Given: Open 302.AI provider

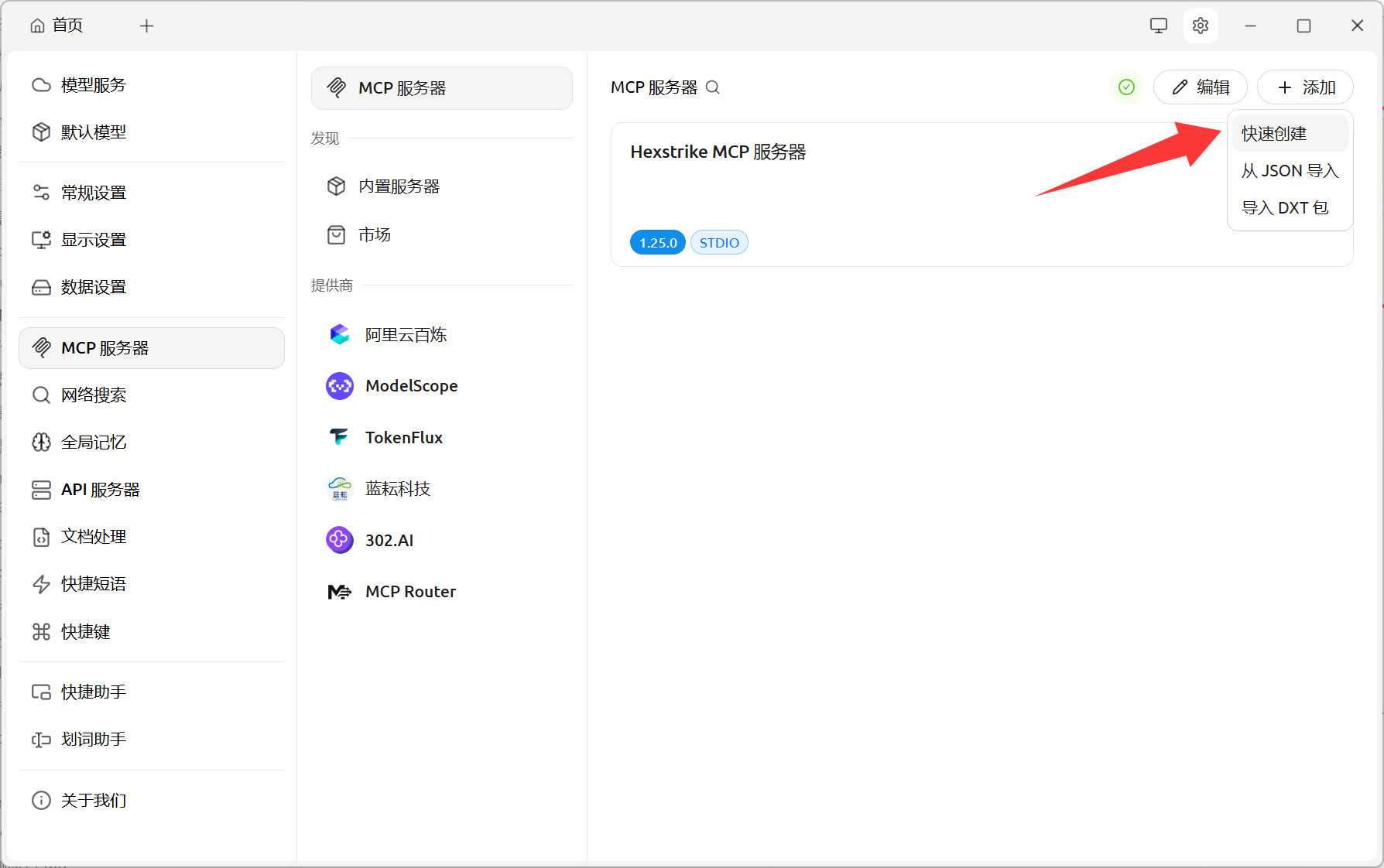Looking at the screenshot, I should click(389, 540).
